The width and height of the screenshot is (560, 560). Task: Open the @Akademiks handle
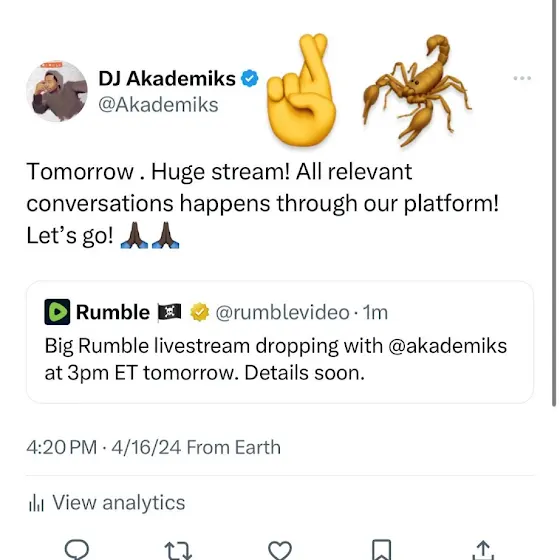point(158,105)
